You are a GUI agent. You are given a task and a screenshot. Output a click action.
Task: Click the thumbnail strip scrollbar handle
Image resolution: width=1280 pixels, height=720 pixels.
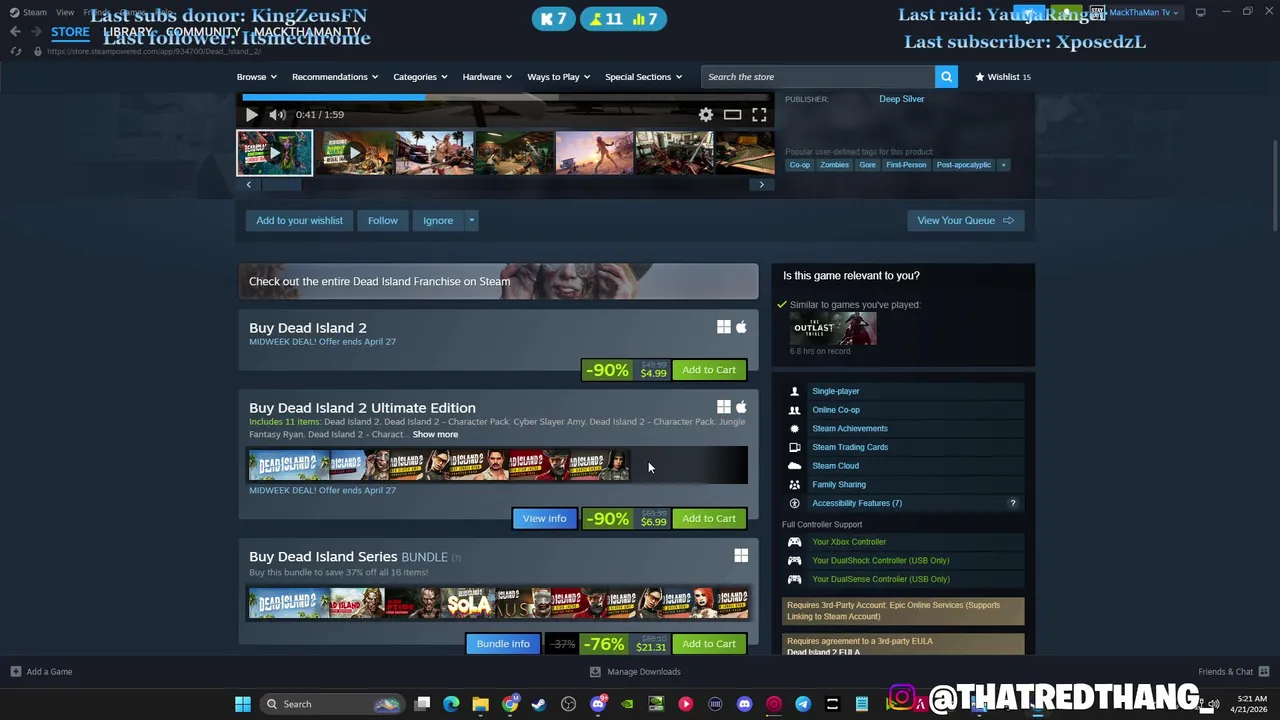[281, 184]
